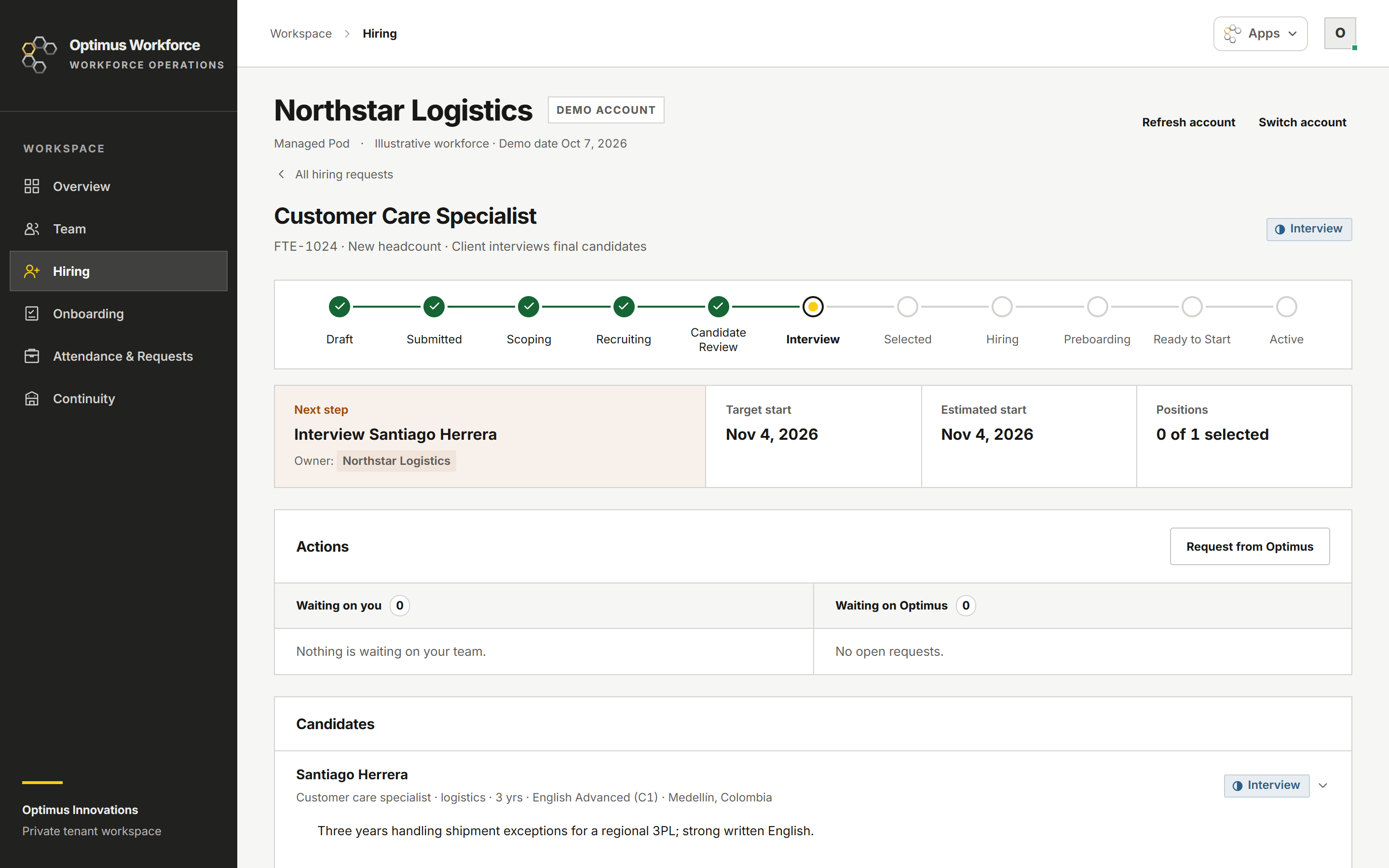Viewport: 1389px width, 868px height.
Task: Click the Hiring add-person icon in sidebar
Action: tap(31, 271)
